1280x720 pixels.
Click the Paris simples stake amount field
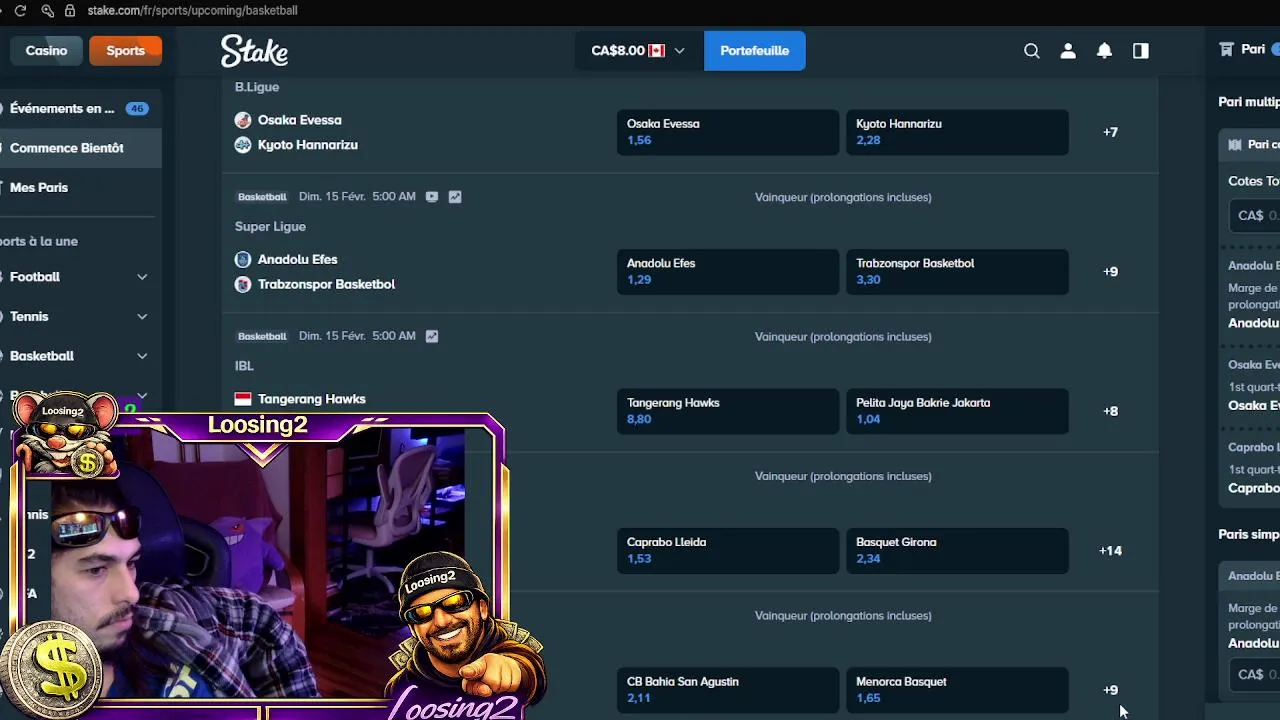click(x=1255, y=675)
